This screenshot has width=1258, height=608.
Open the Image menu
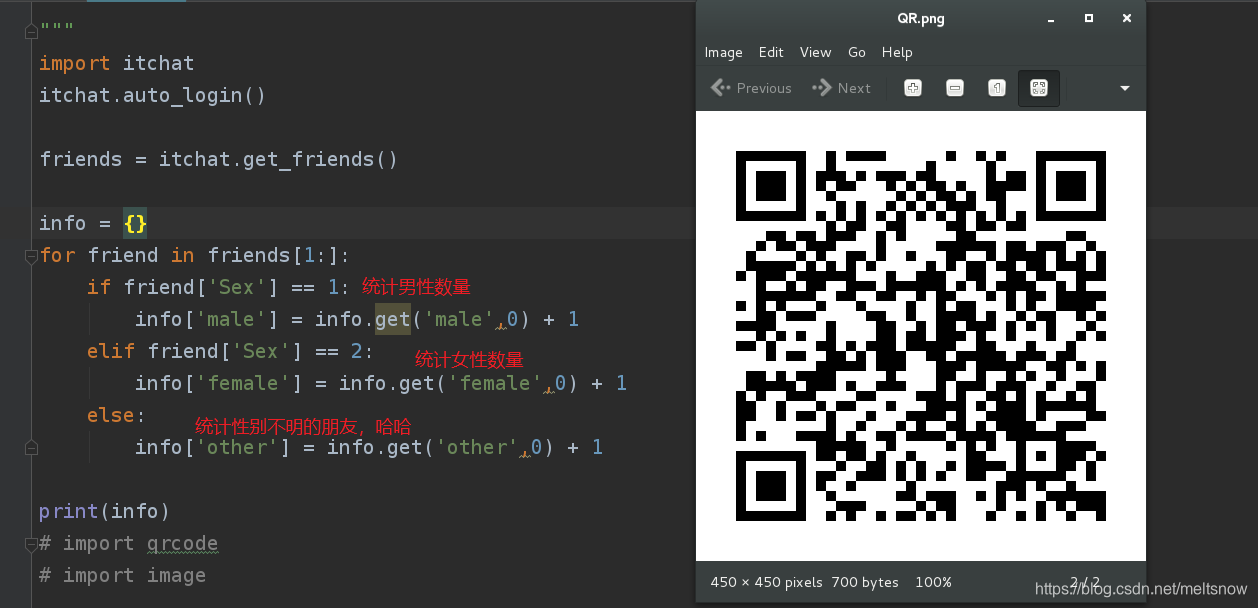[723, 52]
